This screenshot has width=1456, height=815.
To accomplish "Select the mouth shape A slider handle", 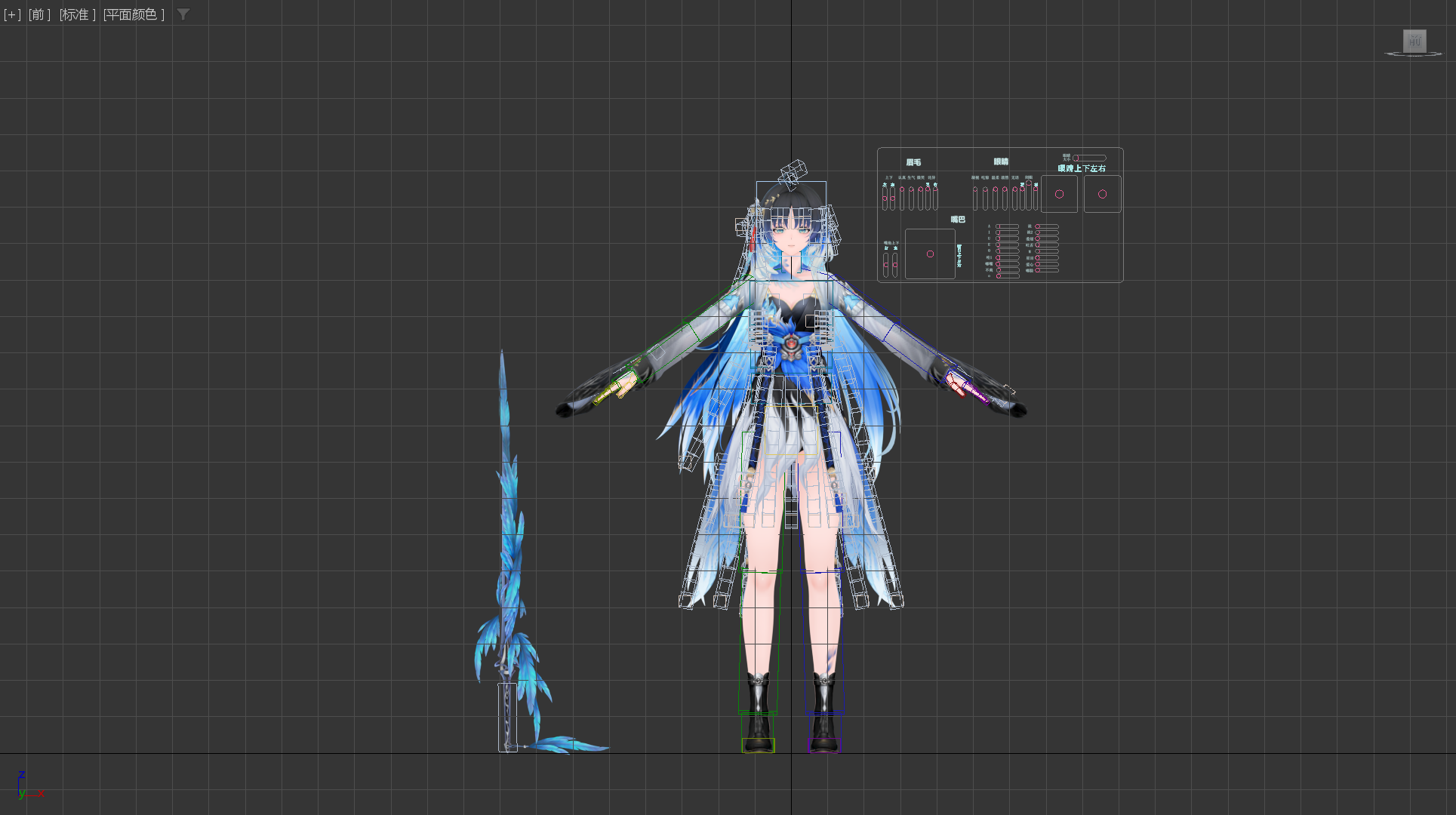I will (x=999, y=226).
